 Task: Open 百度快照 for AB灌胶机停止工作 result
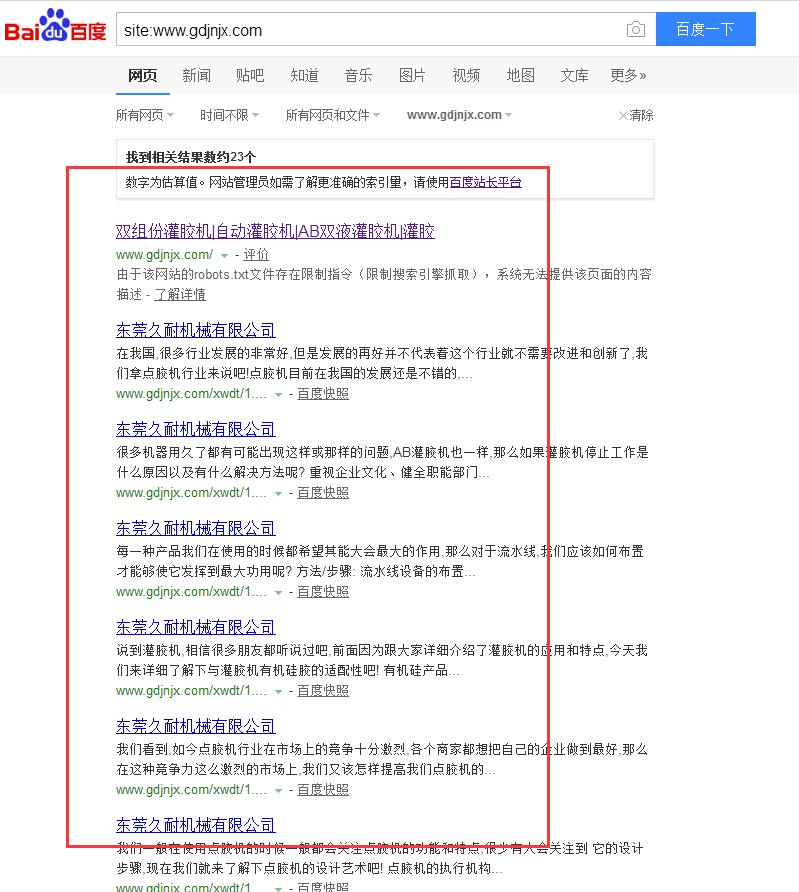323,493
